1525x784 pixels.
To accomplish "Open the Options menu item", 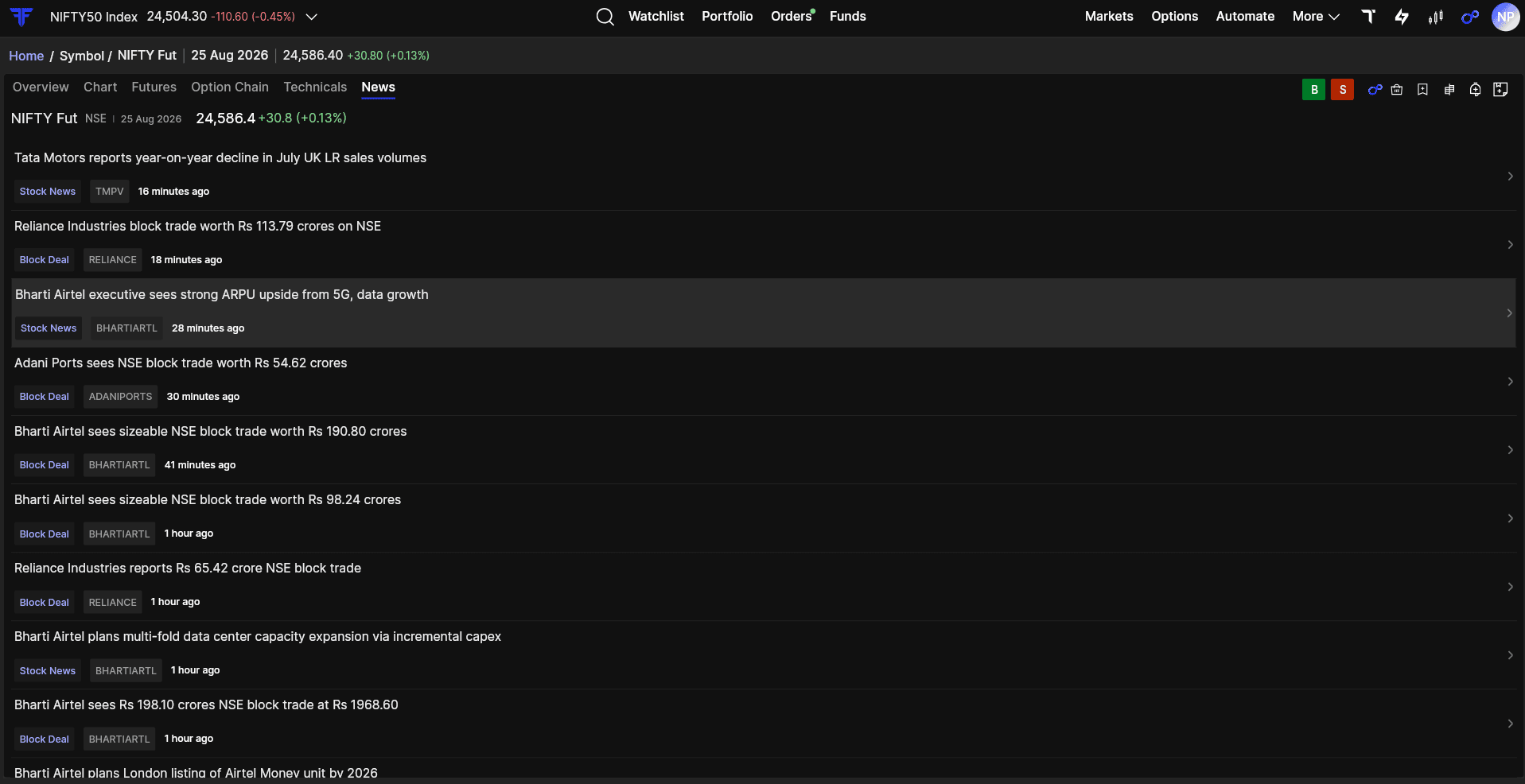I will click(x=1174, y=17).
